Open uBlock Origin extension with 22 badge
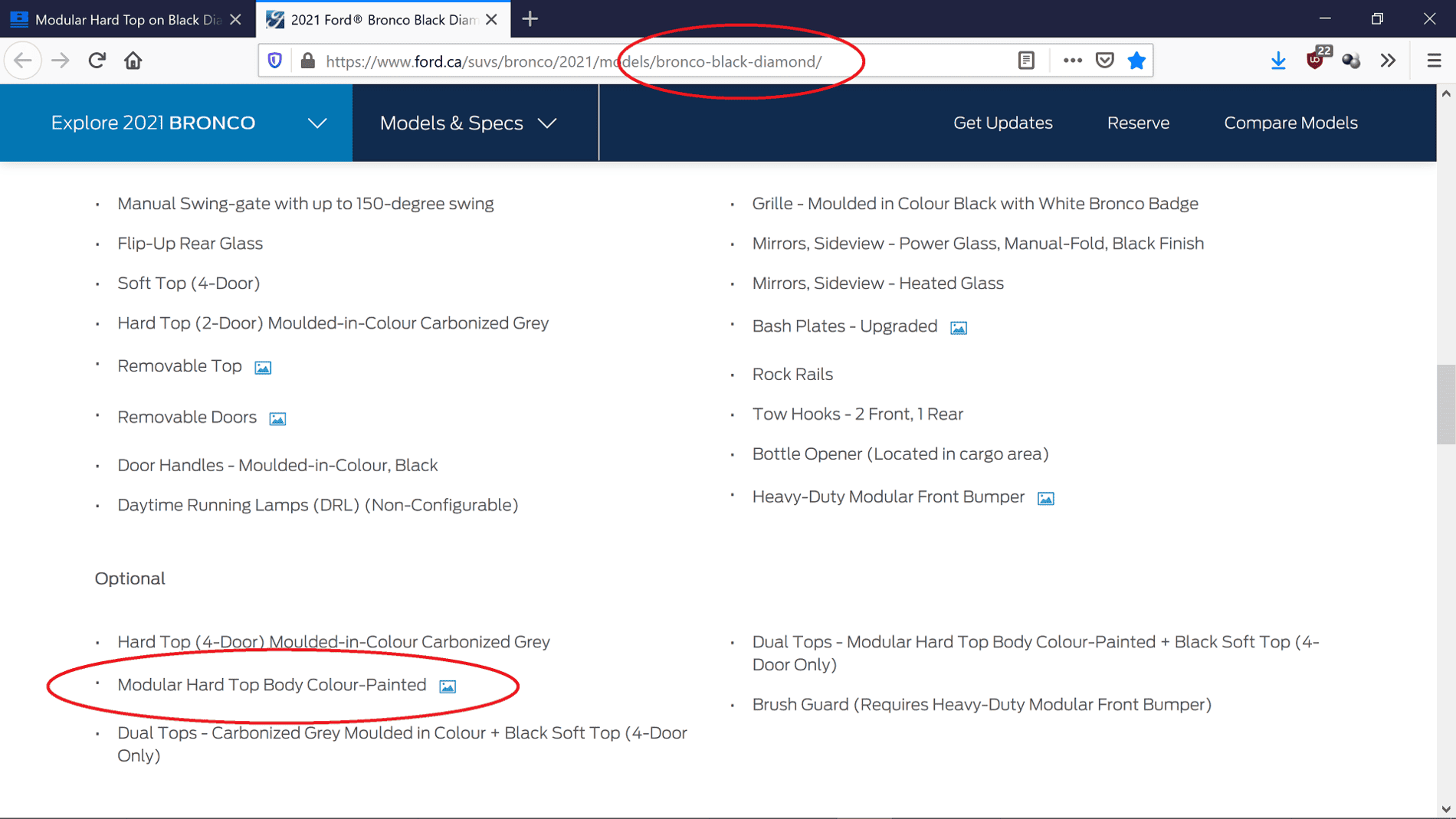The width and height of the screenshot is (1456, 819). (1316, 60)
